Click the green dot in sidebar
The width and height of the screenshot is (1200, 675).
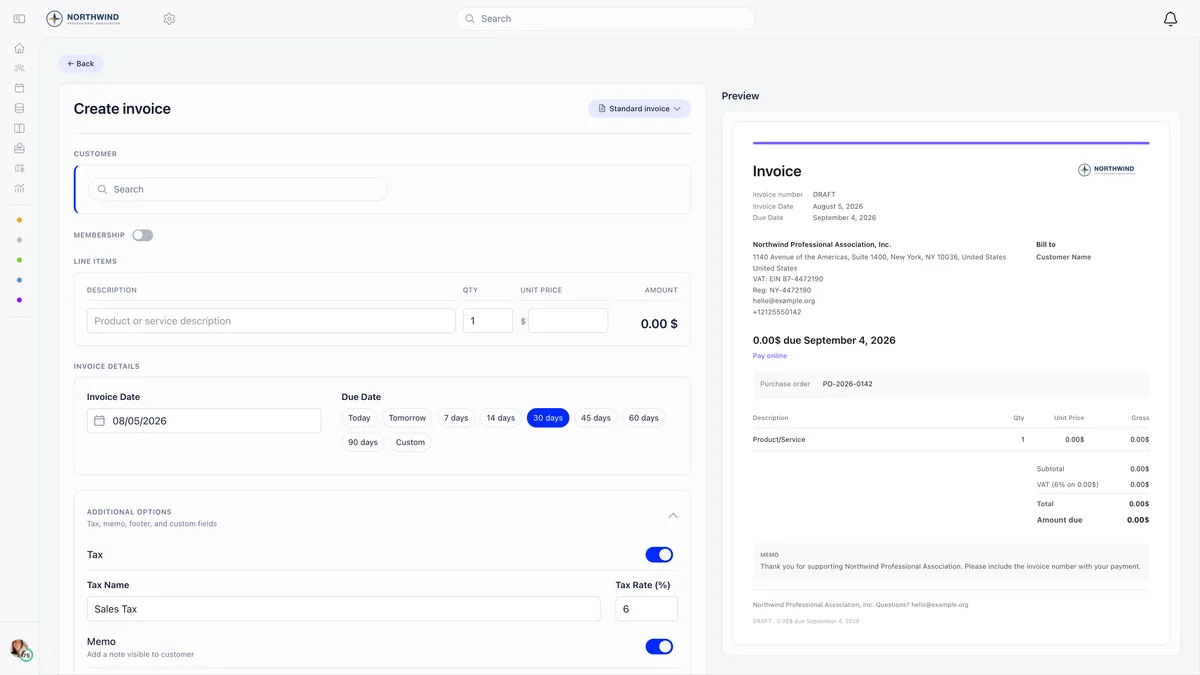point(19,260)
